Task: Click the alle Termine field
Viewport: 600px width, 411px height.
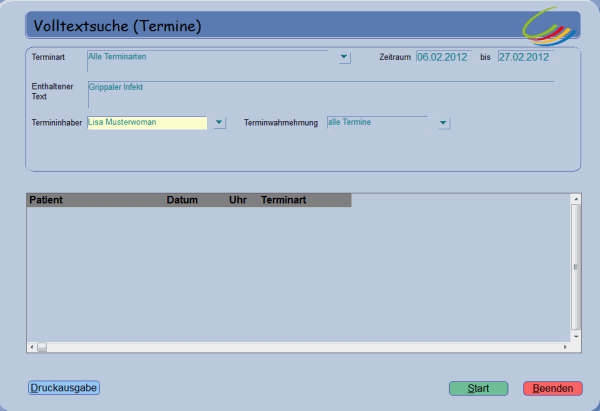Action: click(377, 122)
